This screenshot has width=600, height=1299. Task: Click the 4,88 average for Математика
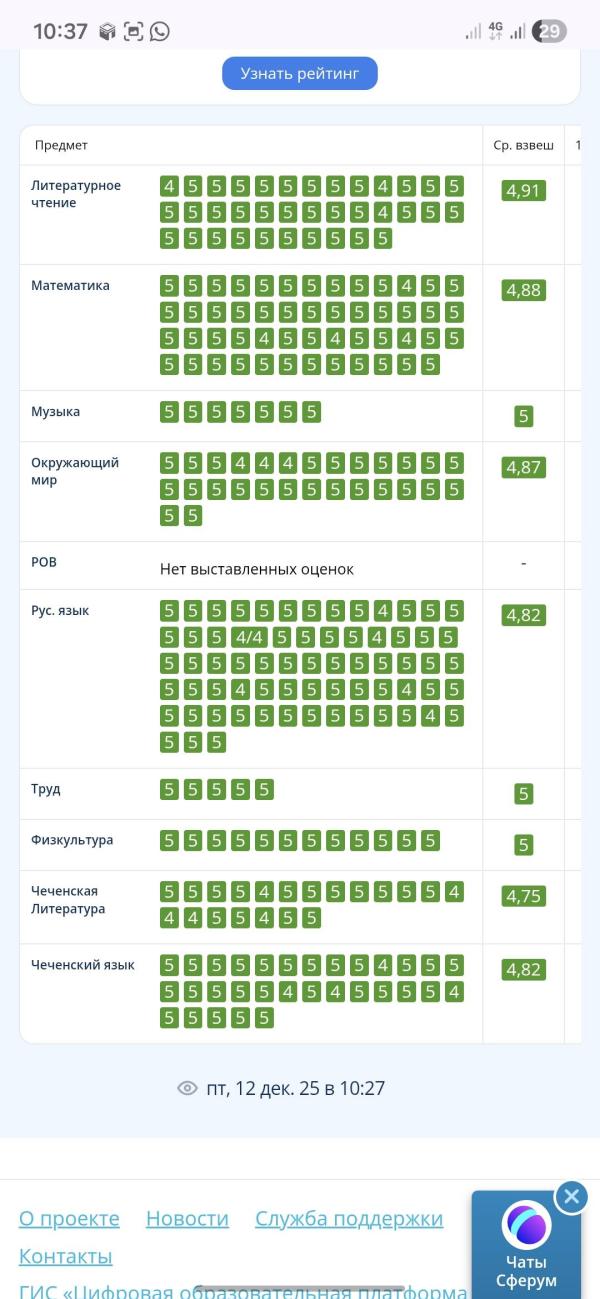[523, 290]
